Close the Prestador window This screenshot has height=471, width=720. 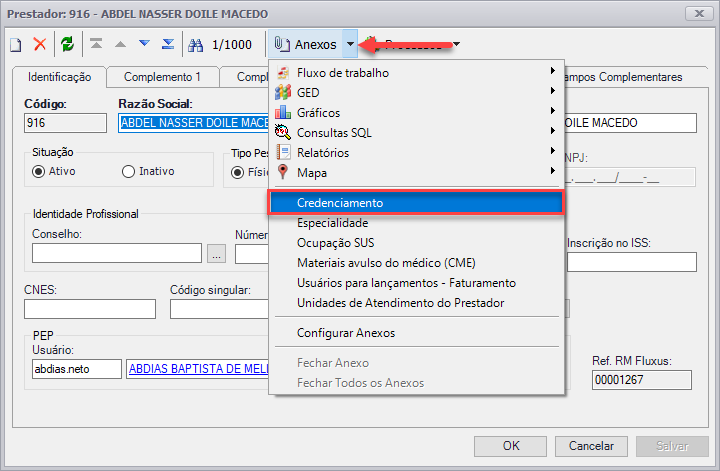(699, 14)
